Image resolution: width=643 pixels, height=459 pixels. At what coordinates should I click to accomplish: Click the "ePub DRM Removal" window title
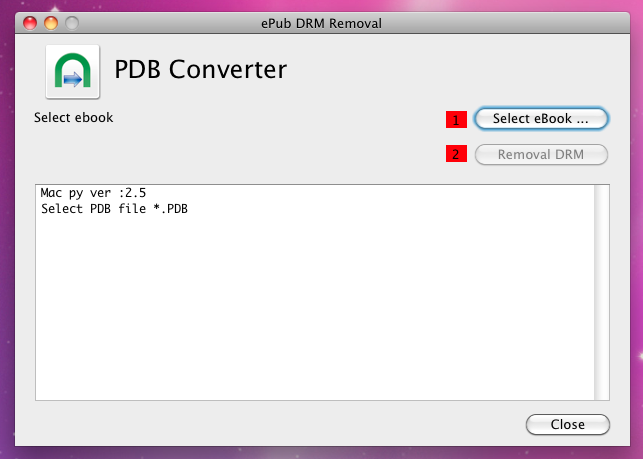point(322,22)
